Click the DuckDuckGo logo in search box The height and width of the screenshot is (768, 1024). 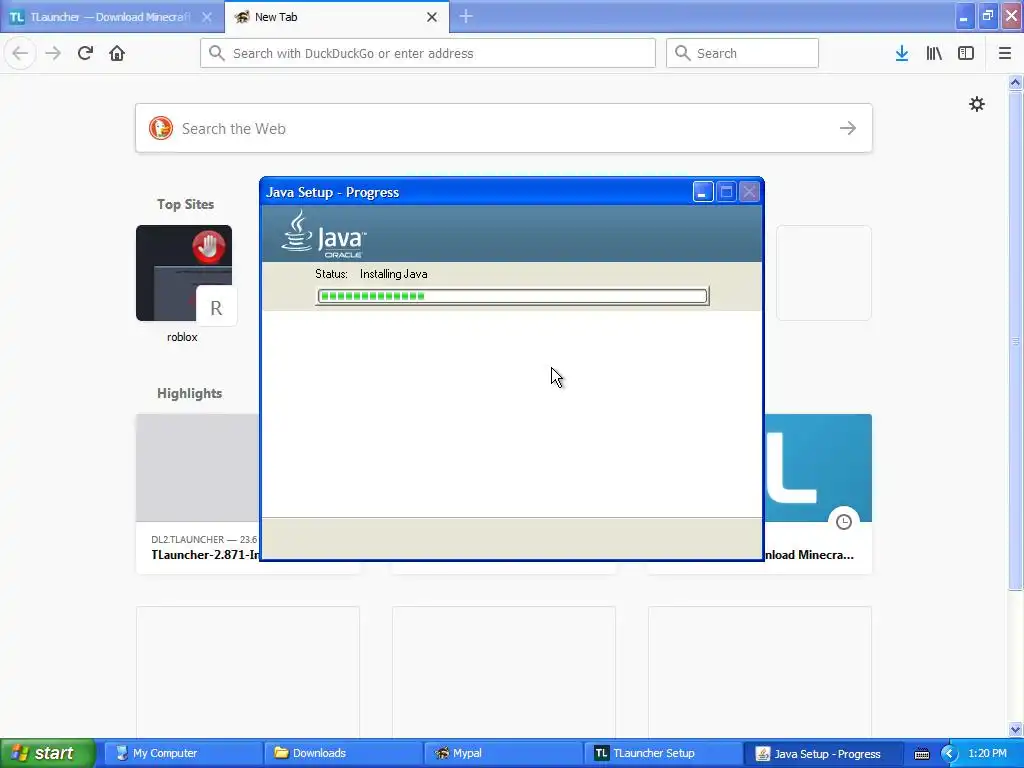point(161,128)
